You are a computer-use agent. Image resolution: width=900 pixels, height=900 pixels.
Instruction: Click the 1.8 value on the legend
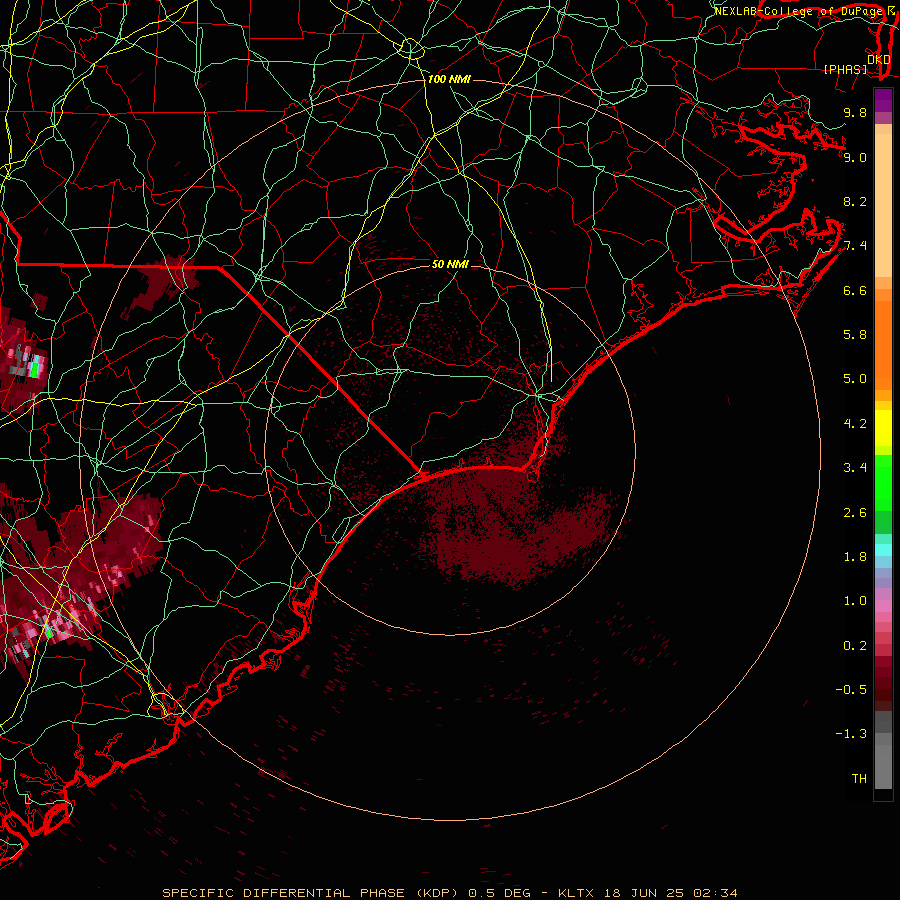click(855, 557)
